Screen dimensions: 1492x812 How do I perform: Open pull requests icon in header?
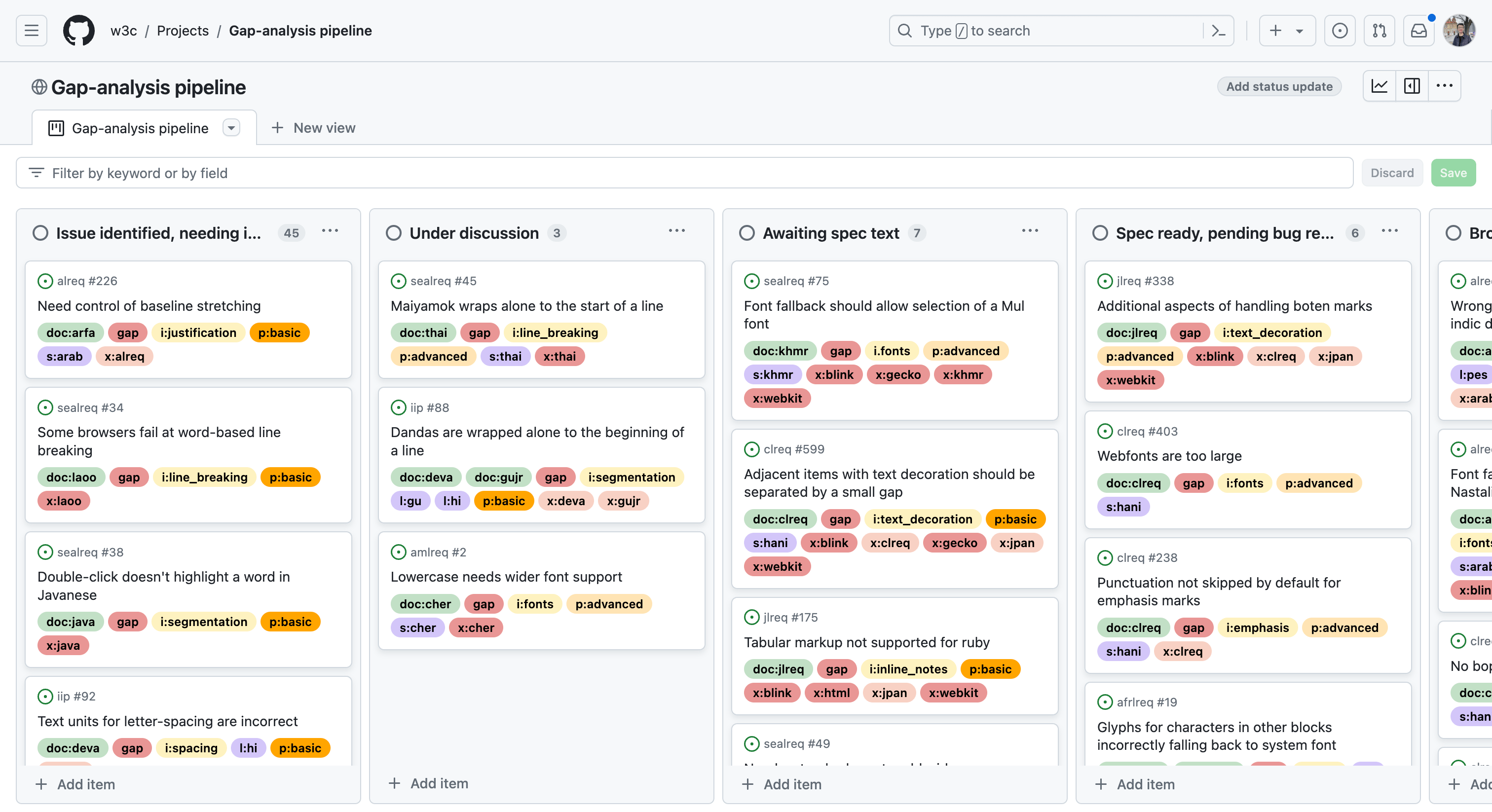coord(1379,31)
